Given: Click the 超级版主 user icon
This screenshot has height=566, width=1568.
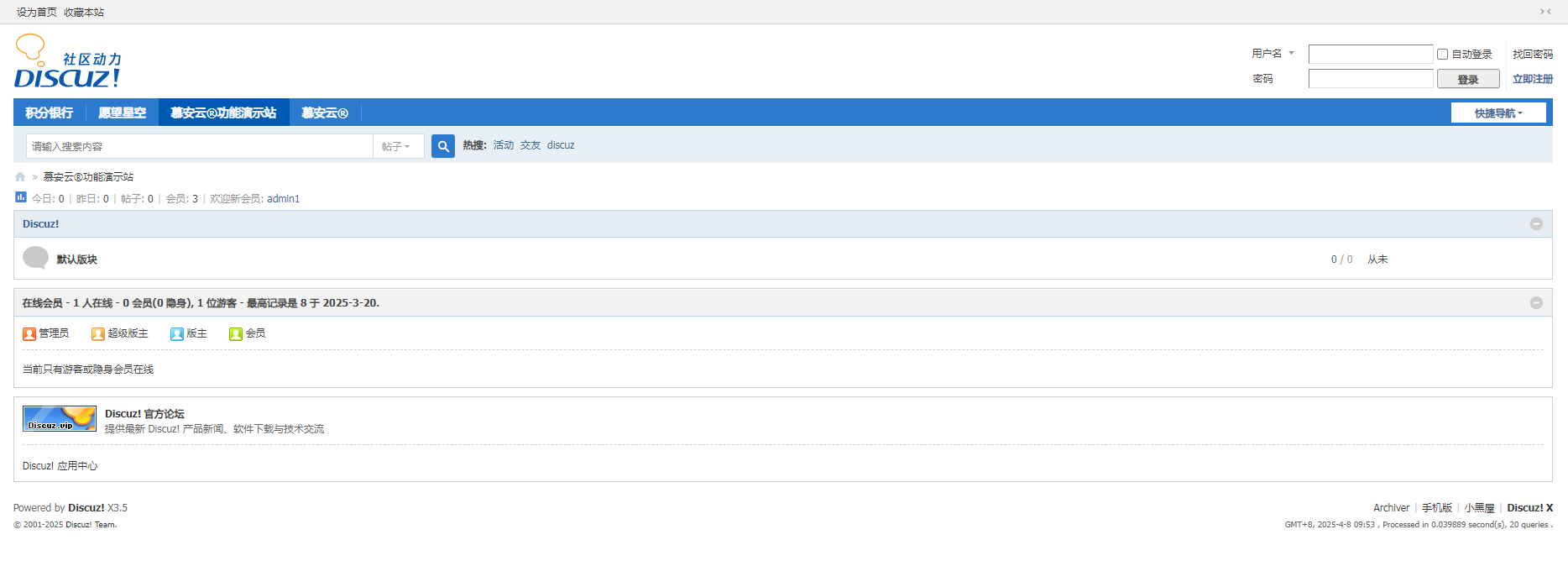Looking at the screenshot, I should (x=98, y=334).
